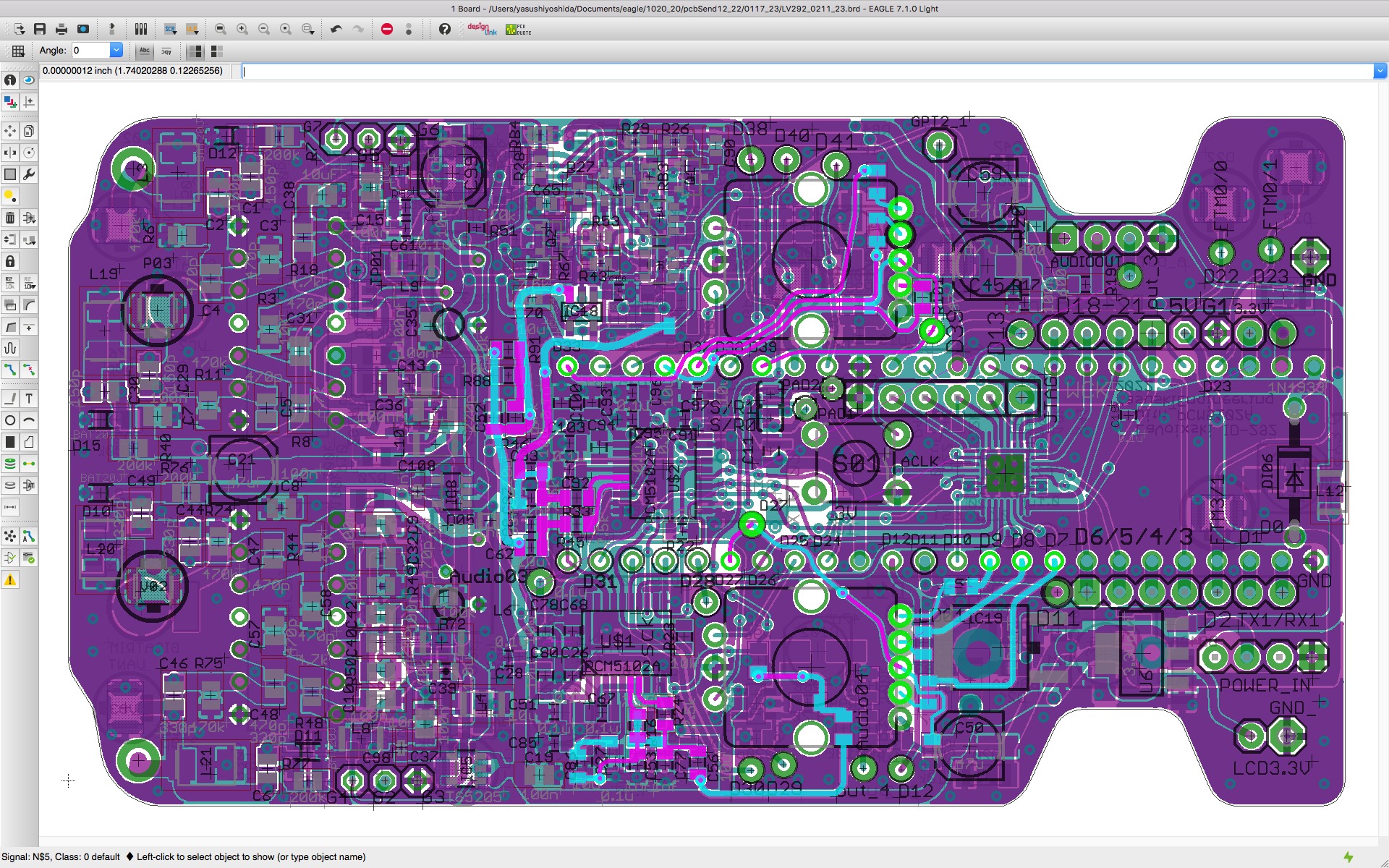The width and height of the screenshot is (1389, 868).
Task: Choose the Lock tool
Action: tap(10, 261)
